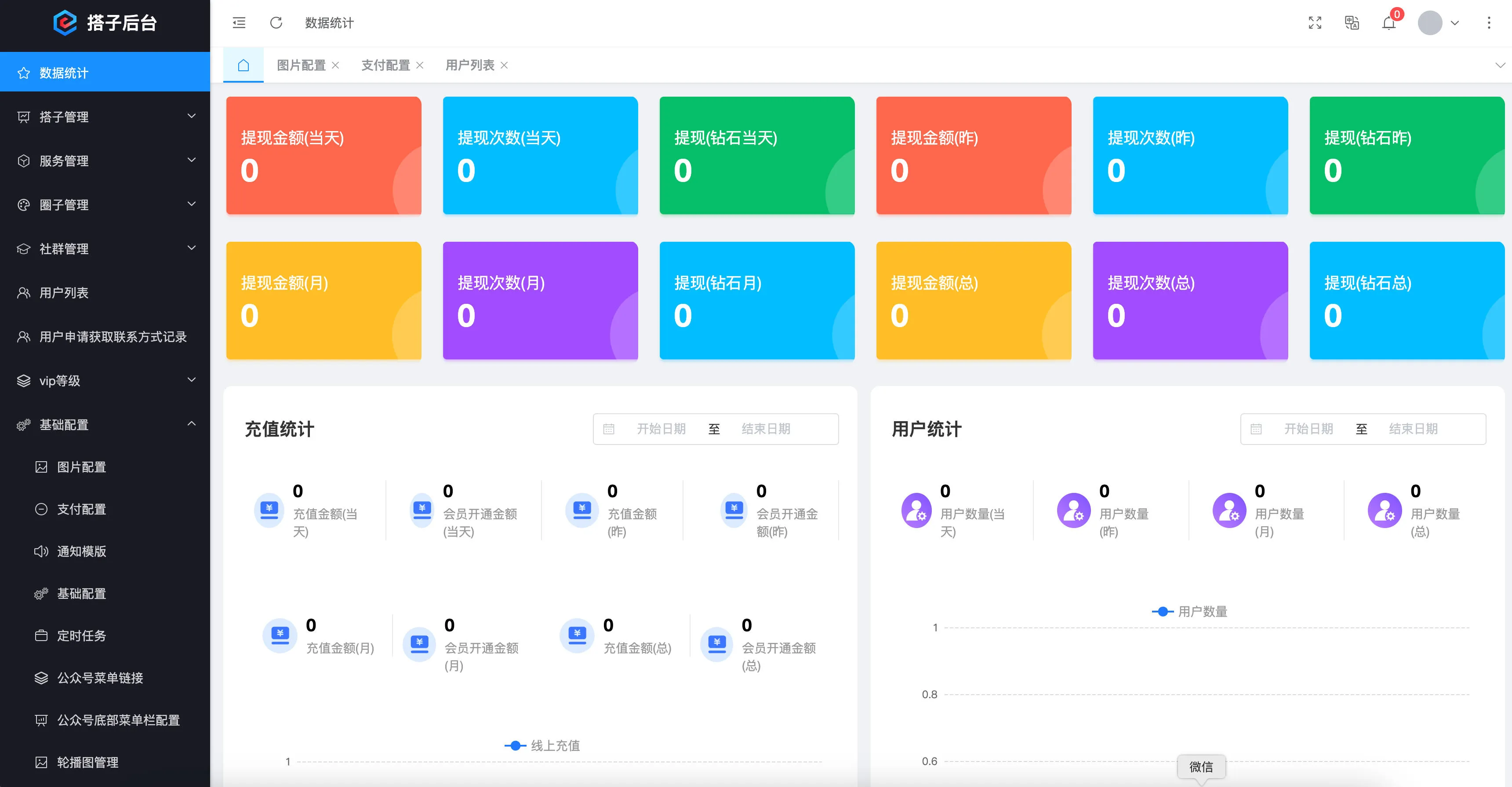Expand the vip等级 submenu
The width and height of the screenshot is (1512, 787).
[105, 380]
